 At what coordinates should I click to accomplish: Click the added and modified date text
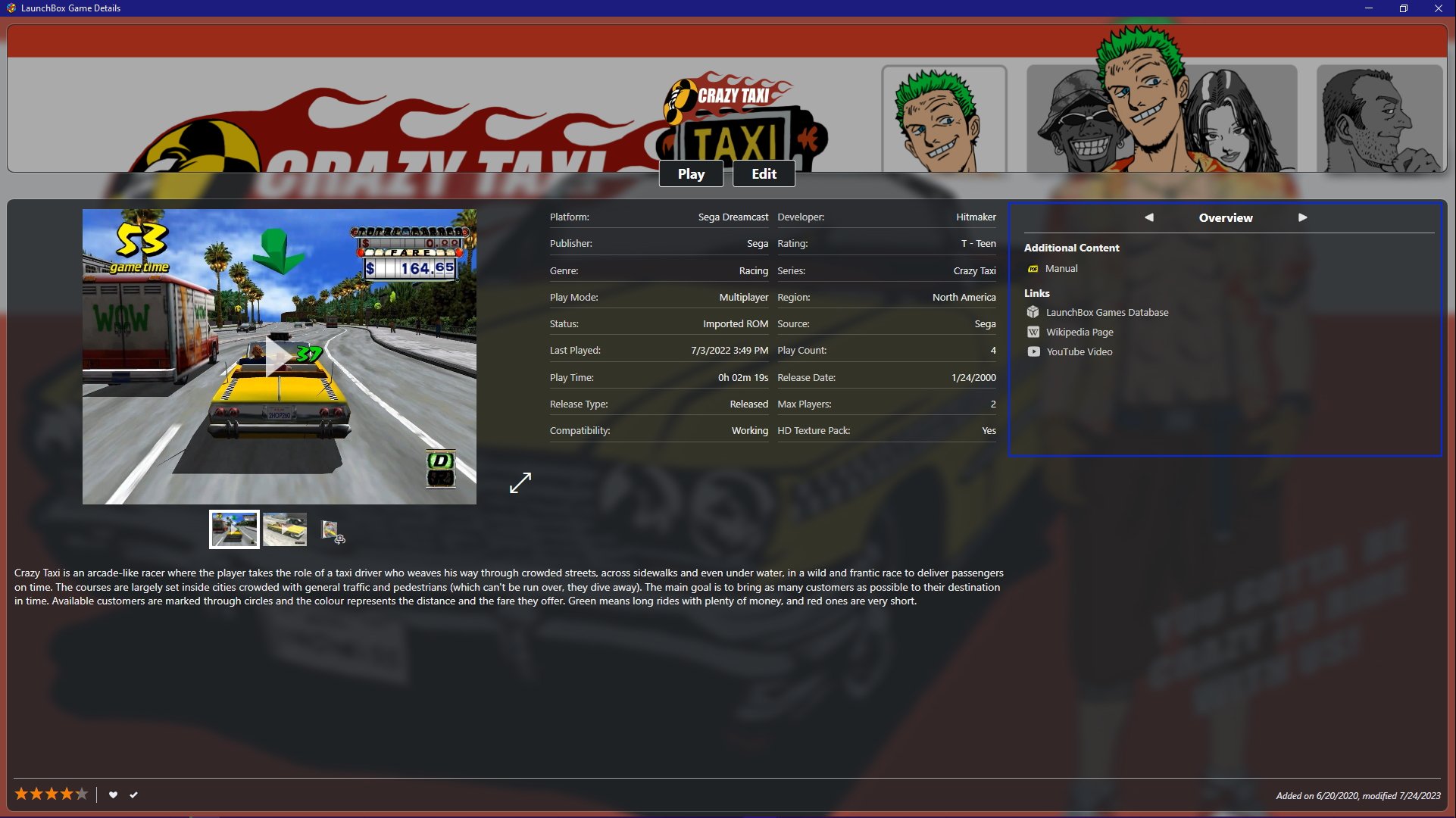point(1358,795)
